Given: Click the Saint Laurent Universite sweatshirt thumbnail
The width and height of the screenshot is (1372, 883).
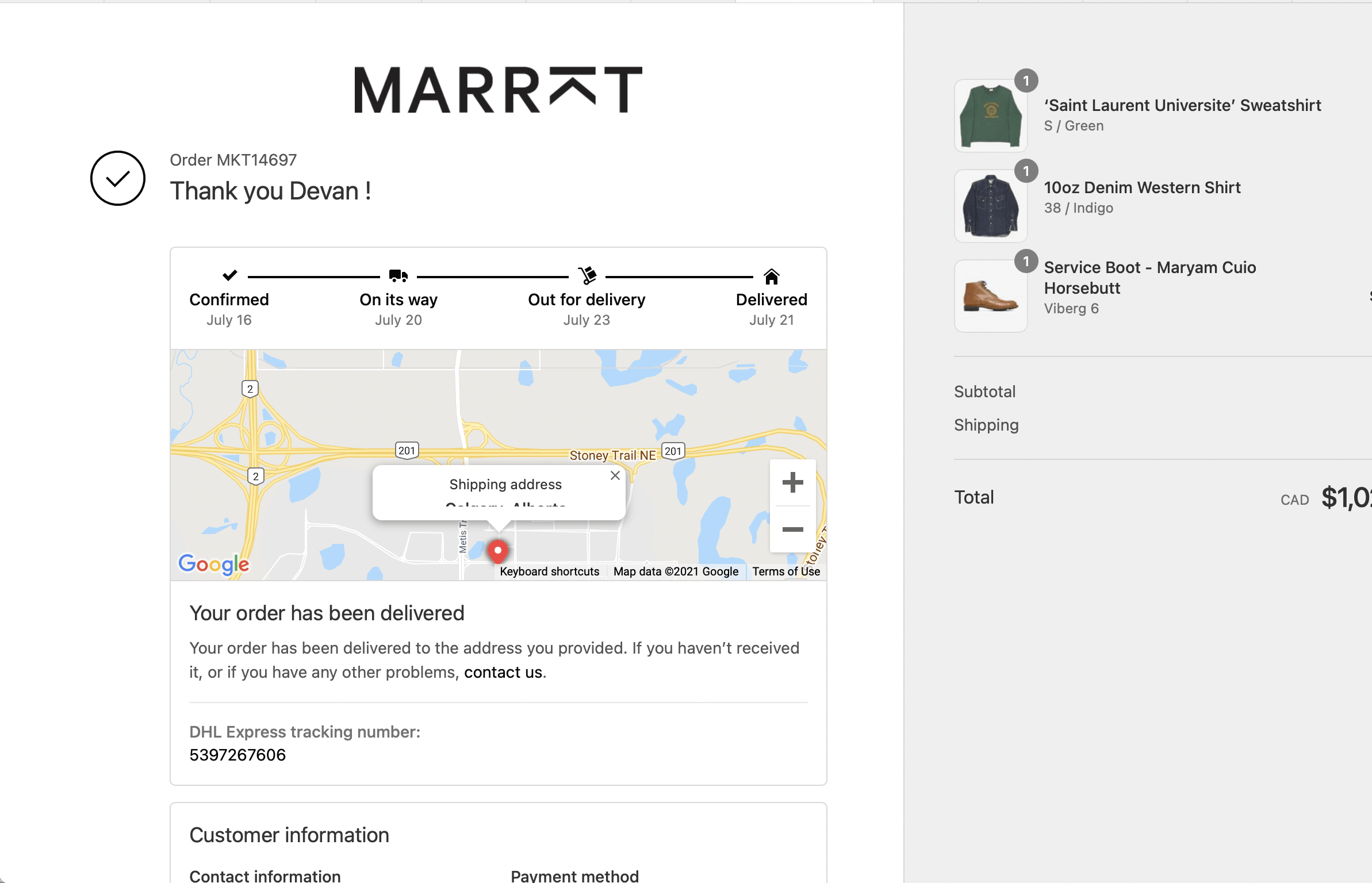Looking at the screenshot, I should pyautogui.click(x=991, y=116).
